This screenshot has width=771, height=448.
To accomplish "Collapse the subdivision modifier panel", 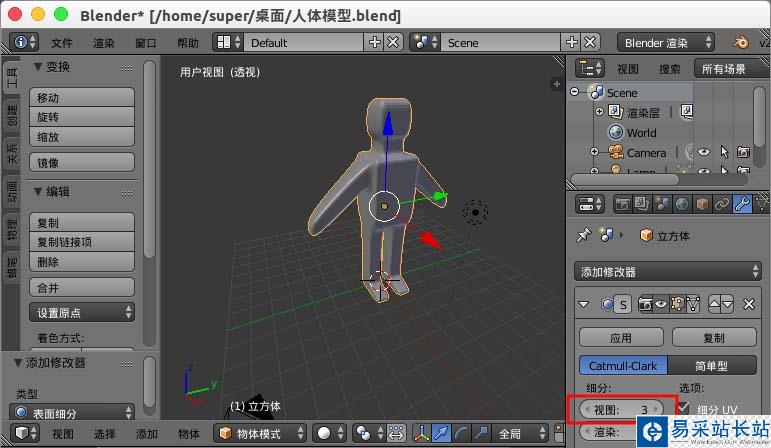I will [x=584, y=304].
